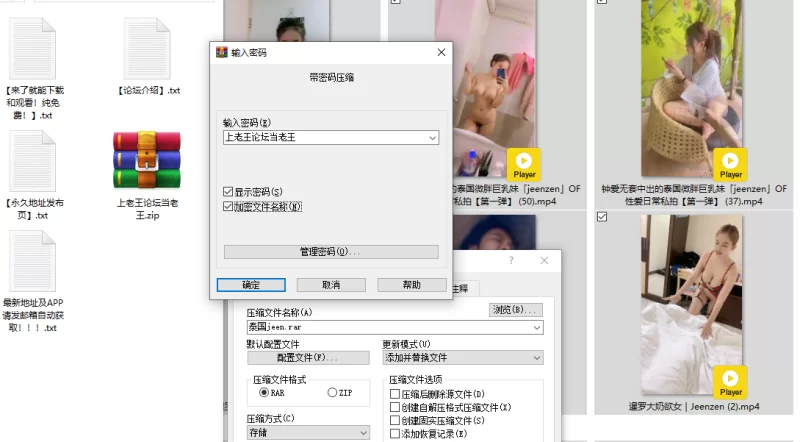Open 管理密码(O)... password manager
800x442 pixels.
tap(331, 252)
